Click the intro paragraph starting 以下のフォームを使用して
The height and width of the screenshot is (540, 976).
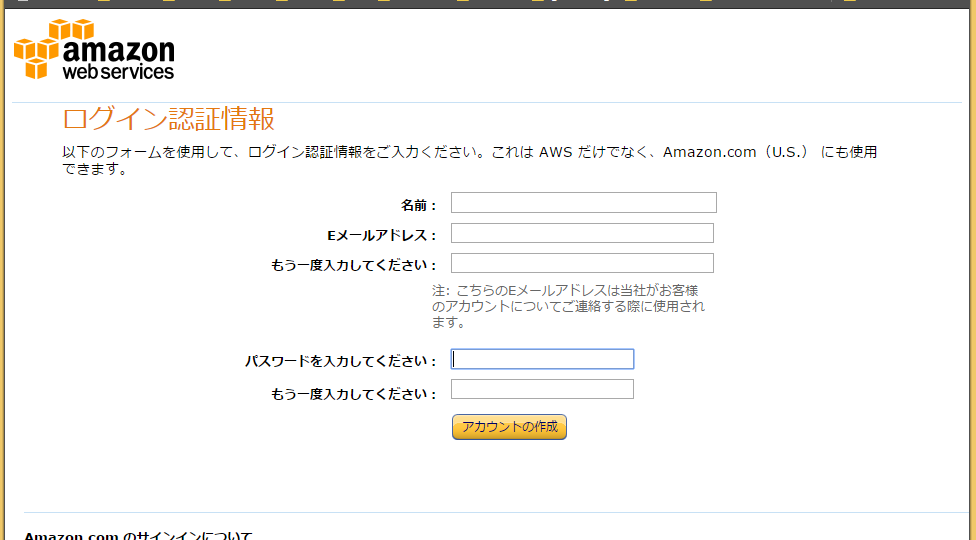469,160
